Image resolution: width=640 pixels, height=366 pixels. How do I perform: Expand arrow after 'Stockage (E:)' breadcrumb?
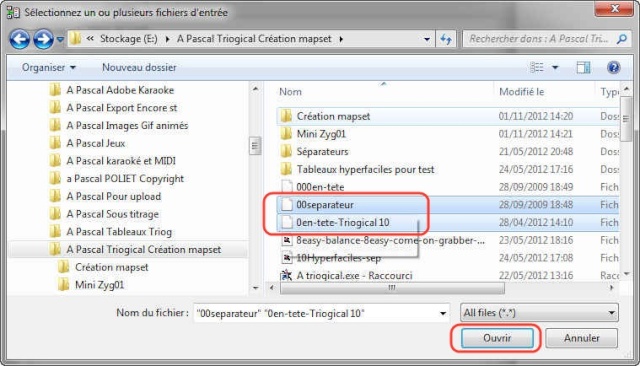(167, 39)
